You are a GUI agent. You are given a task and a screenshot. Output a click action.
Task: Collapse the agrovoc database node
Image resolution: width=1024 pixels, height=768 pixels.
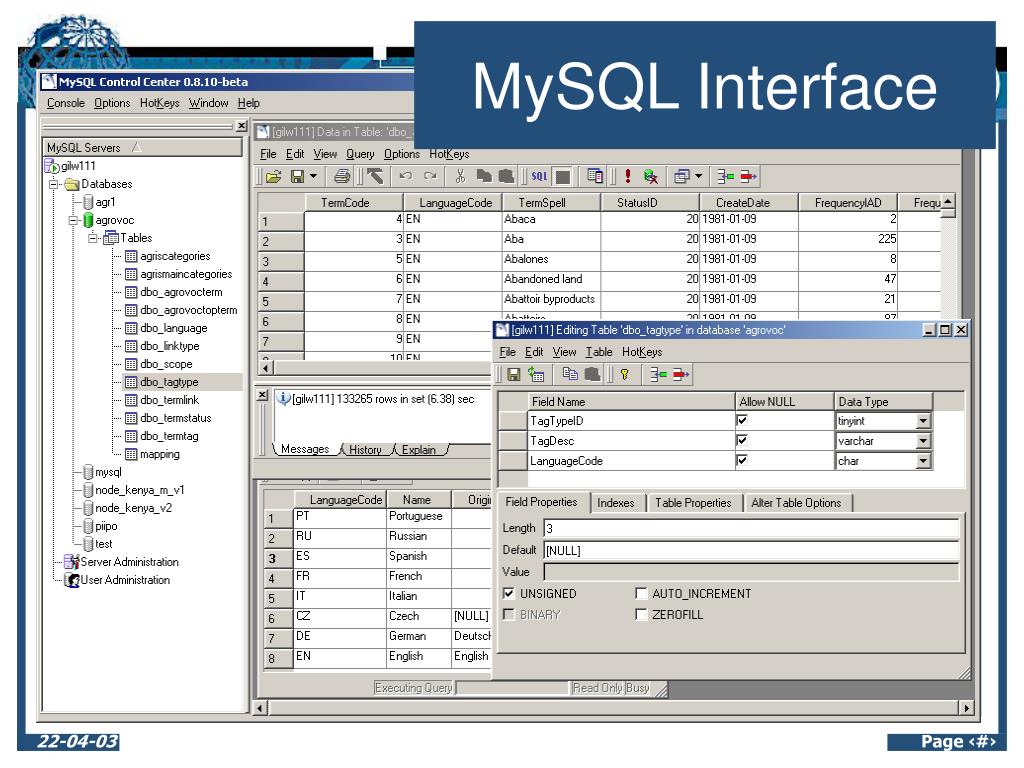pyautogui.click(x=73, y=220)
